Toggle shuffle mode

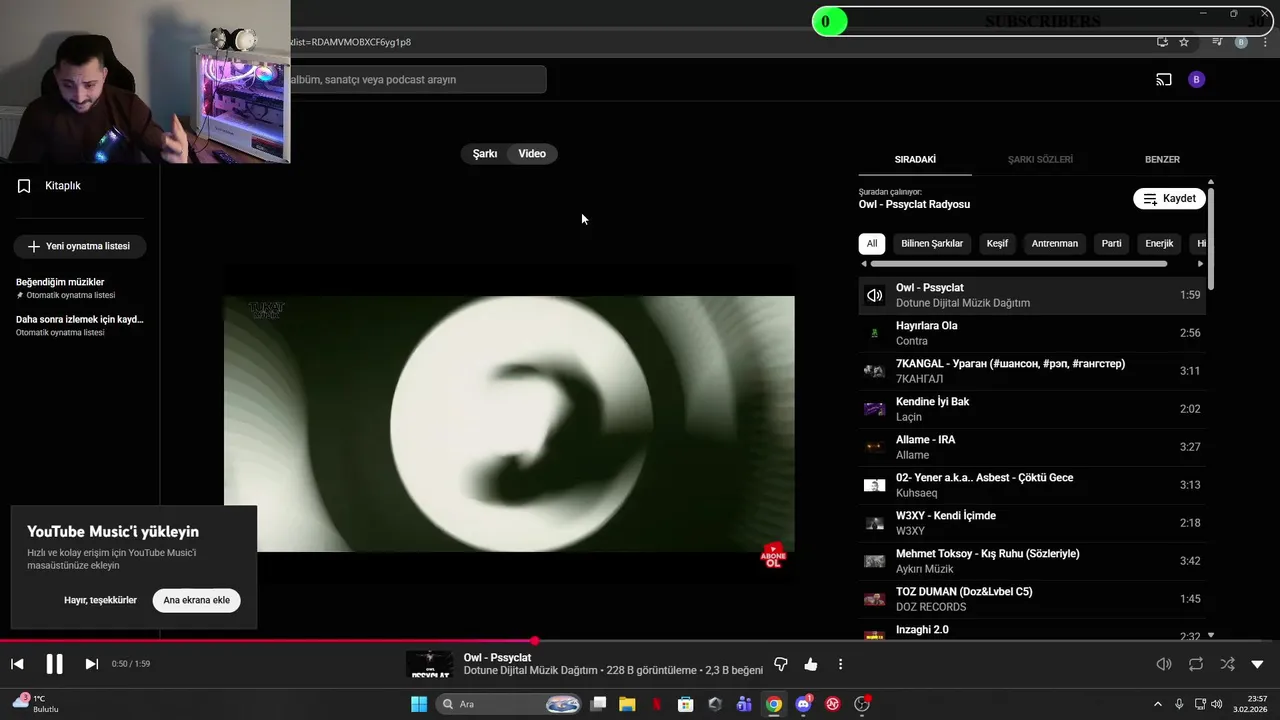click(1227, 664)
